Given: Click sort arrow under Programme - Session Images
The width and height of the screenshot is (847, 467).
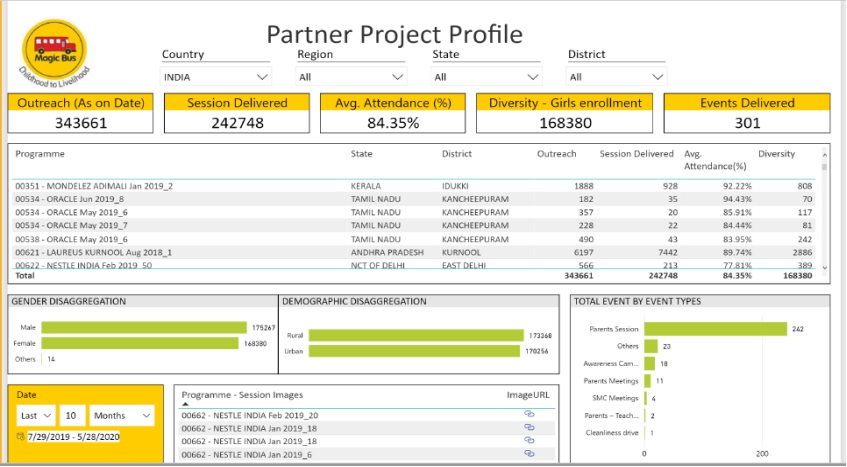Looking at the screenshot, I should tap(185, 405).
